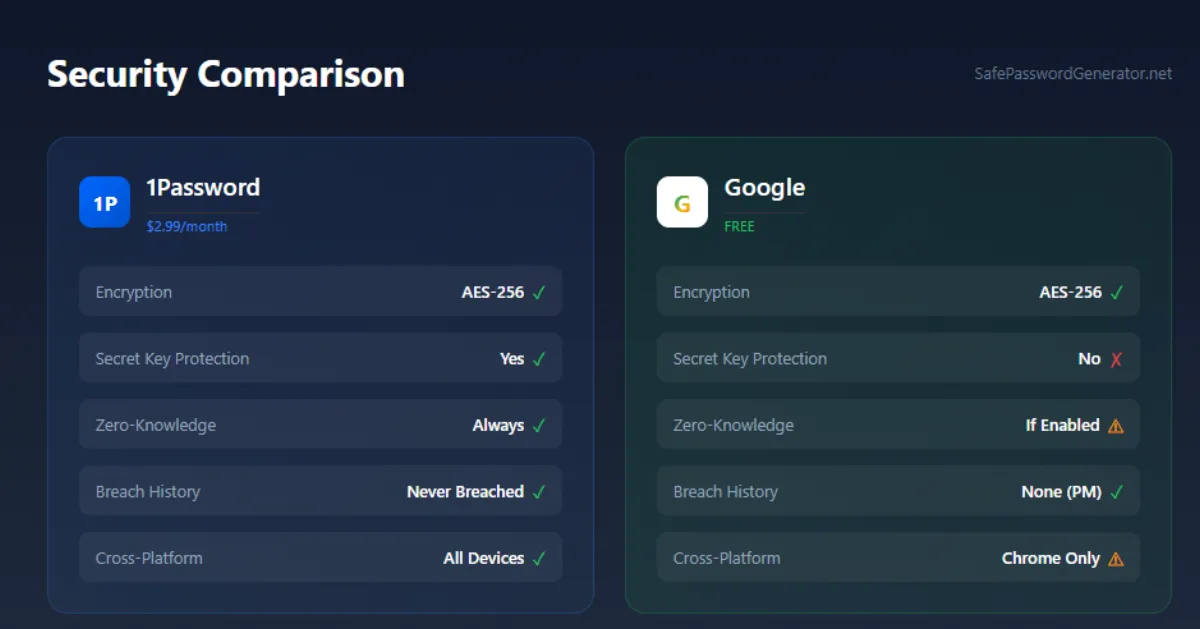This screenshot has width=1200, height=629.
Task: Click checkmark next to 1Password AES-256
Action: pos(539,293)
